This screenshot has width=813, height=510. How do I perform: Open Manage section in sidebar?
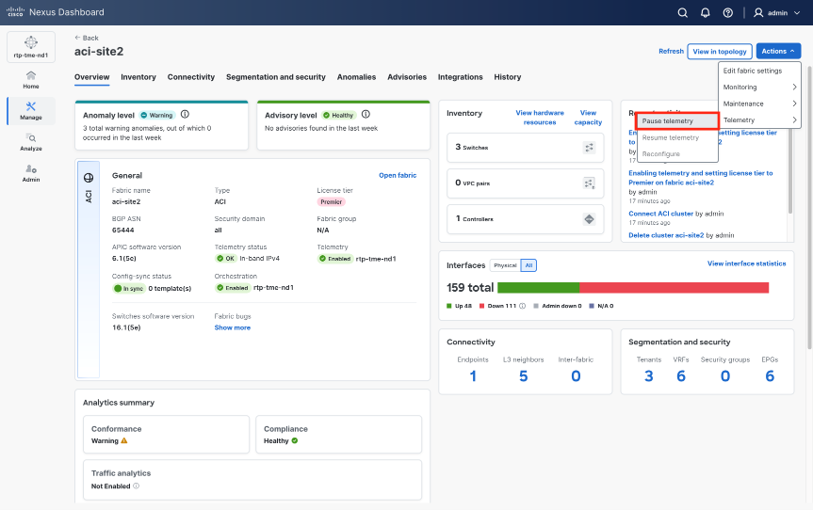point(31,111)
